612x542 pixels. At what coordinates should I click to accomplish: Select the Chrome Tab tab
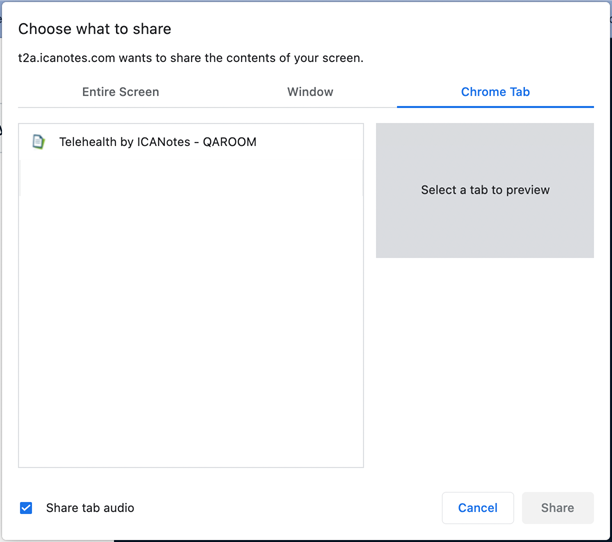tap(495, 92)
